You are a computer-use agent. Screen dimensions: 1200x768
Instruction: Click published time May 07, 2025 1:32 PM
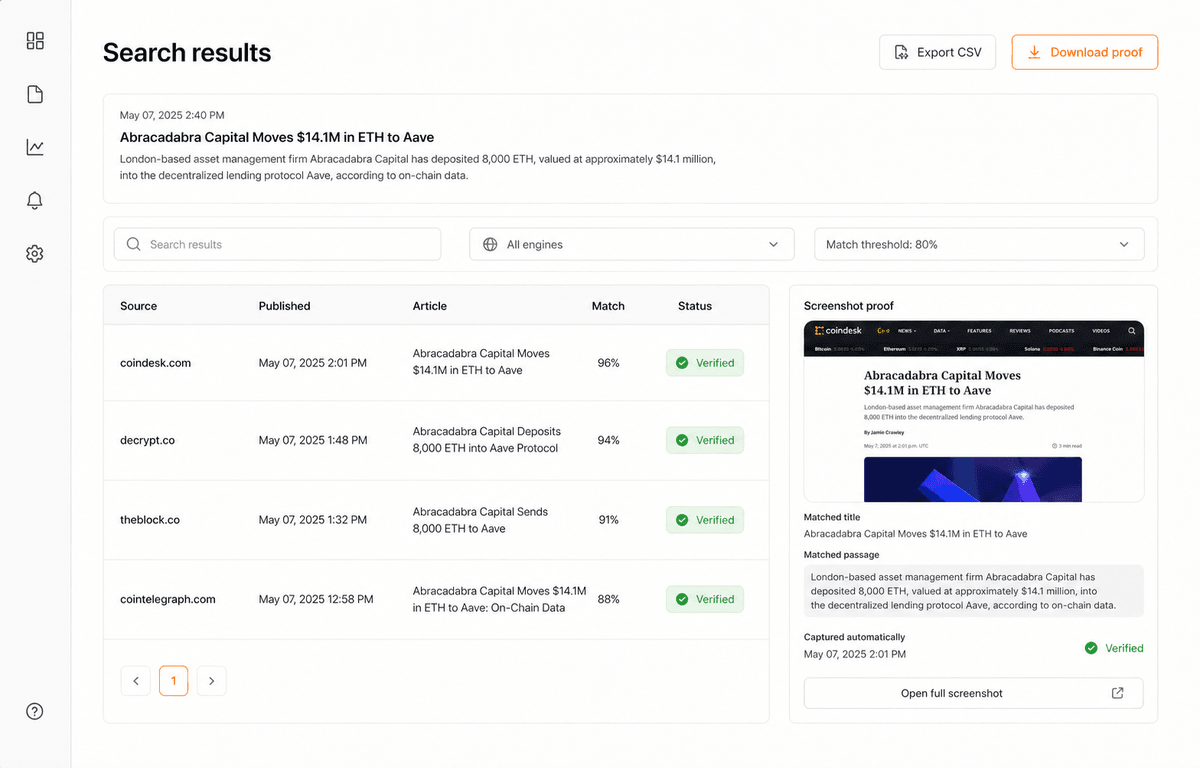pos(313,520)
